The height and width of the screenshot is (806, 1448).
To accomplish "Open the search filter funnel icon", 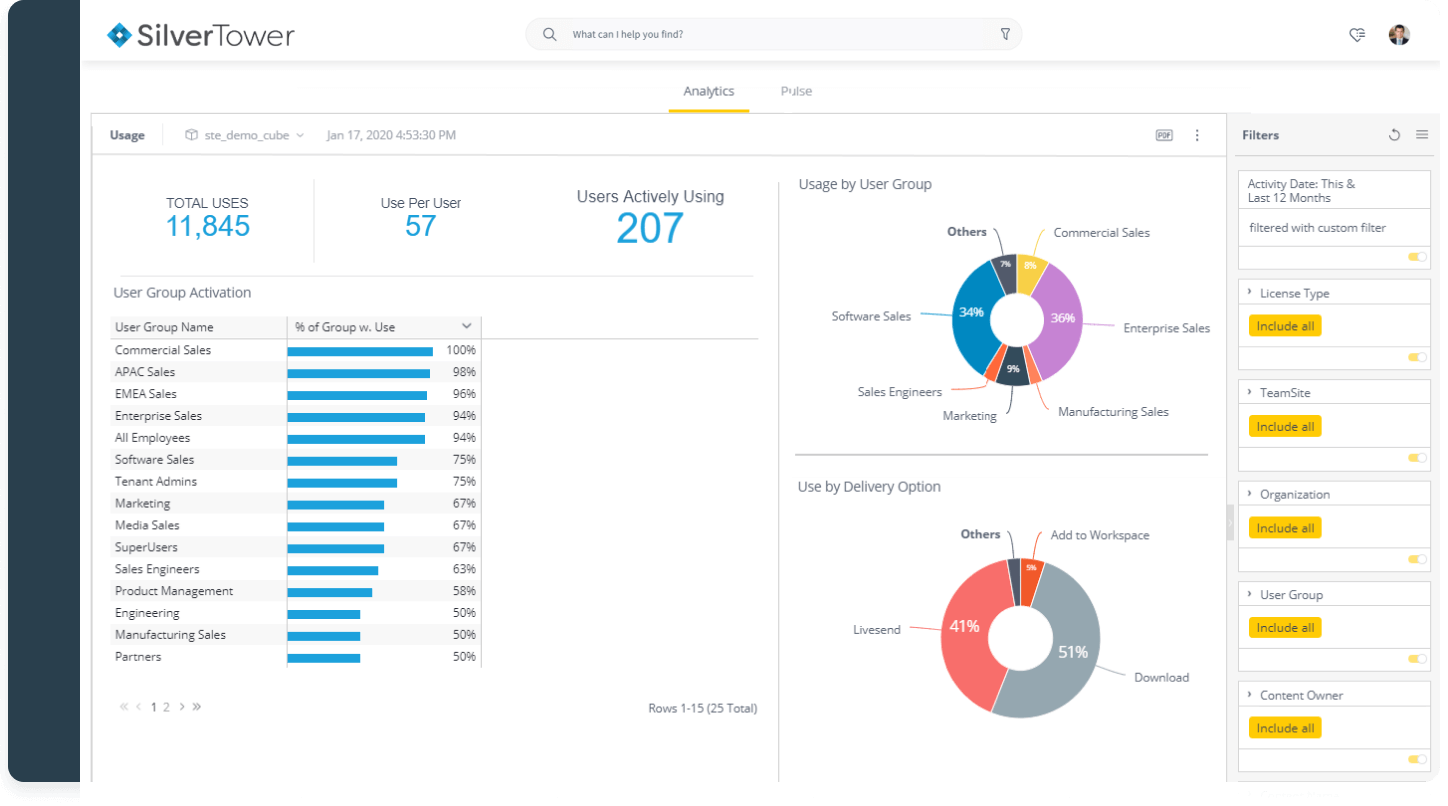I will (1005, 34).
